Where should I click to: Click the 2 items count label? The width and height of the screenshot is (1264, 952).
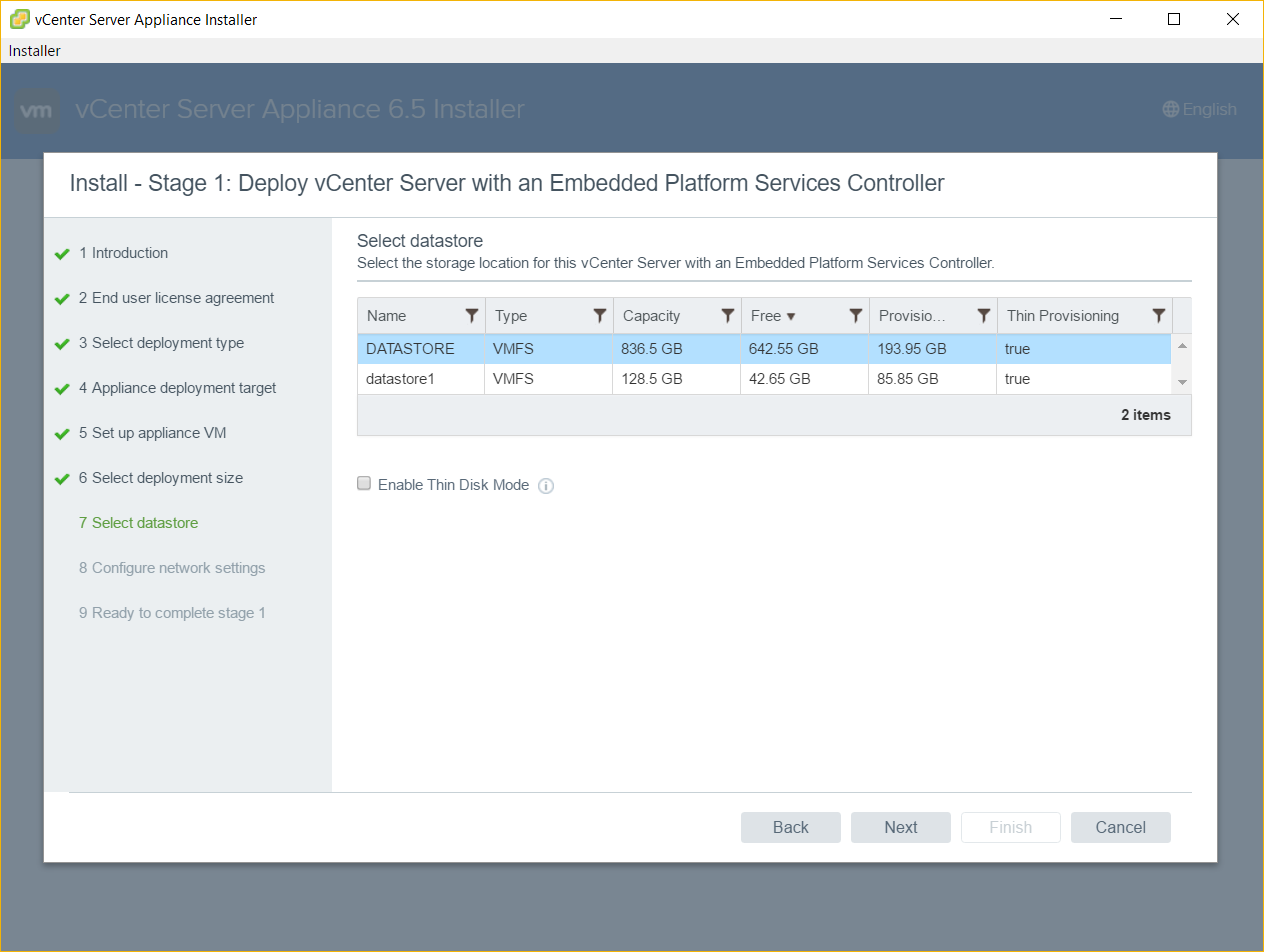point(1146,415)
